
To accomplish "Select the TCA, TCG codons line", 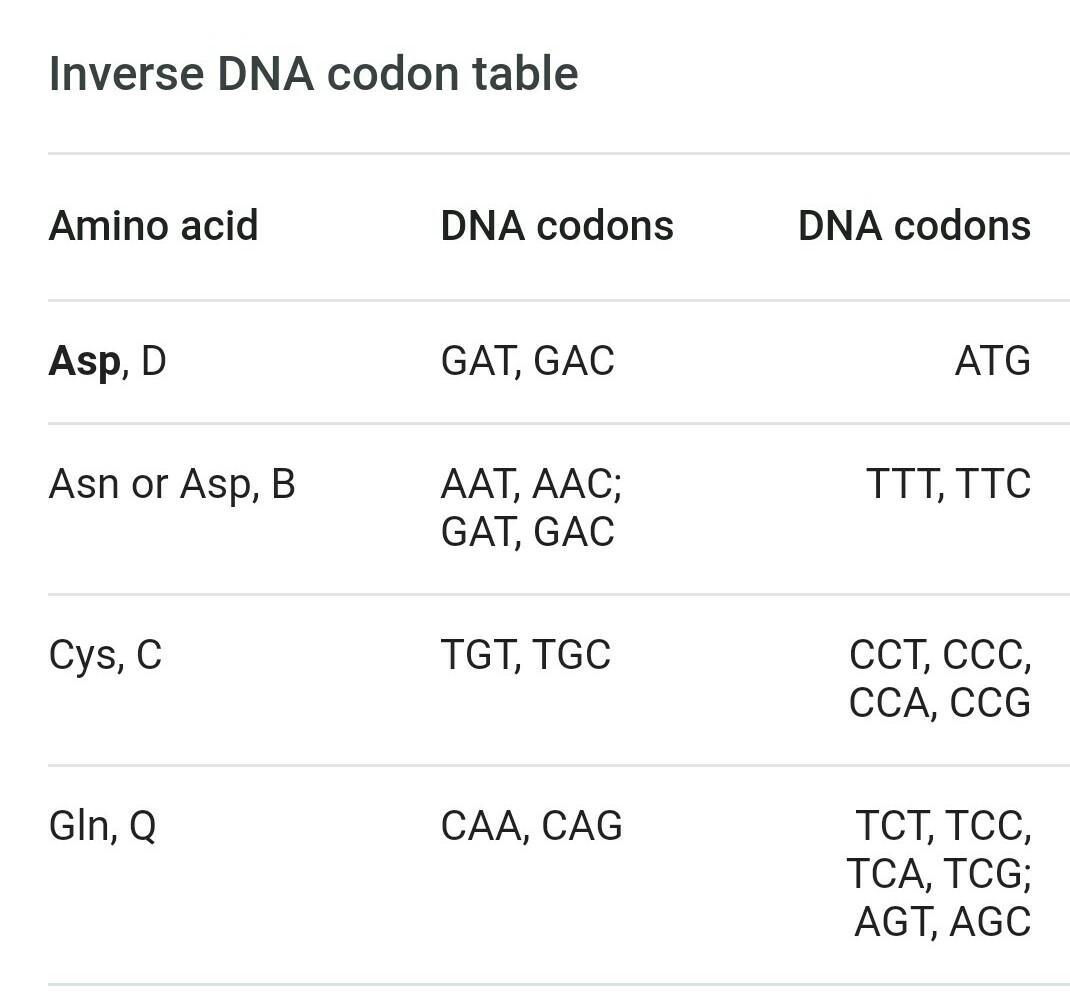I will click(939, 875).
